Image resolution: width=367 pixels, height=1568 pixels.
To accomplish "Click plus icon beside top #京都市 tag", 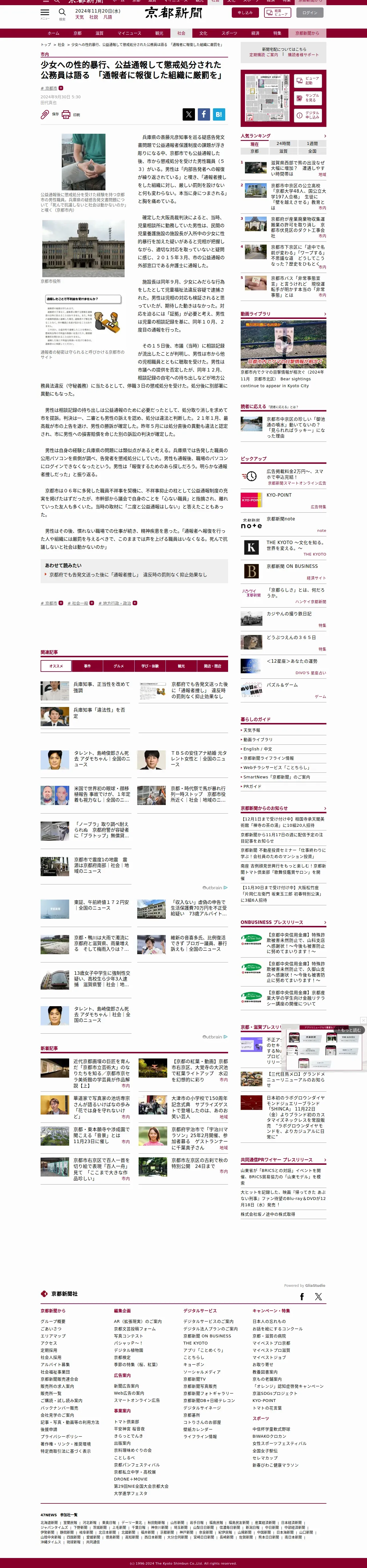I will [x=61, y=88].
